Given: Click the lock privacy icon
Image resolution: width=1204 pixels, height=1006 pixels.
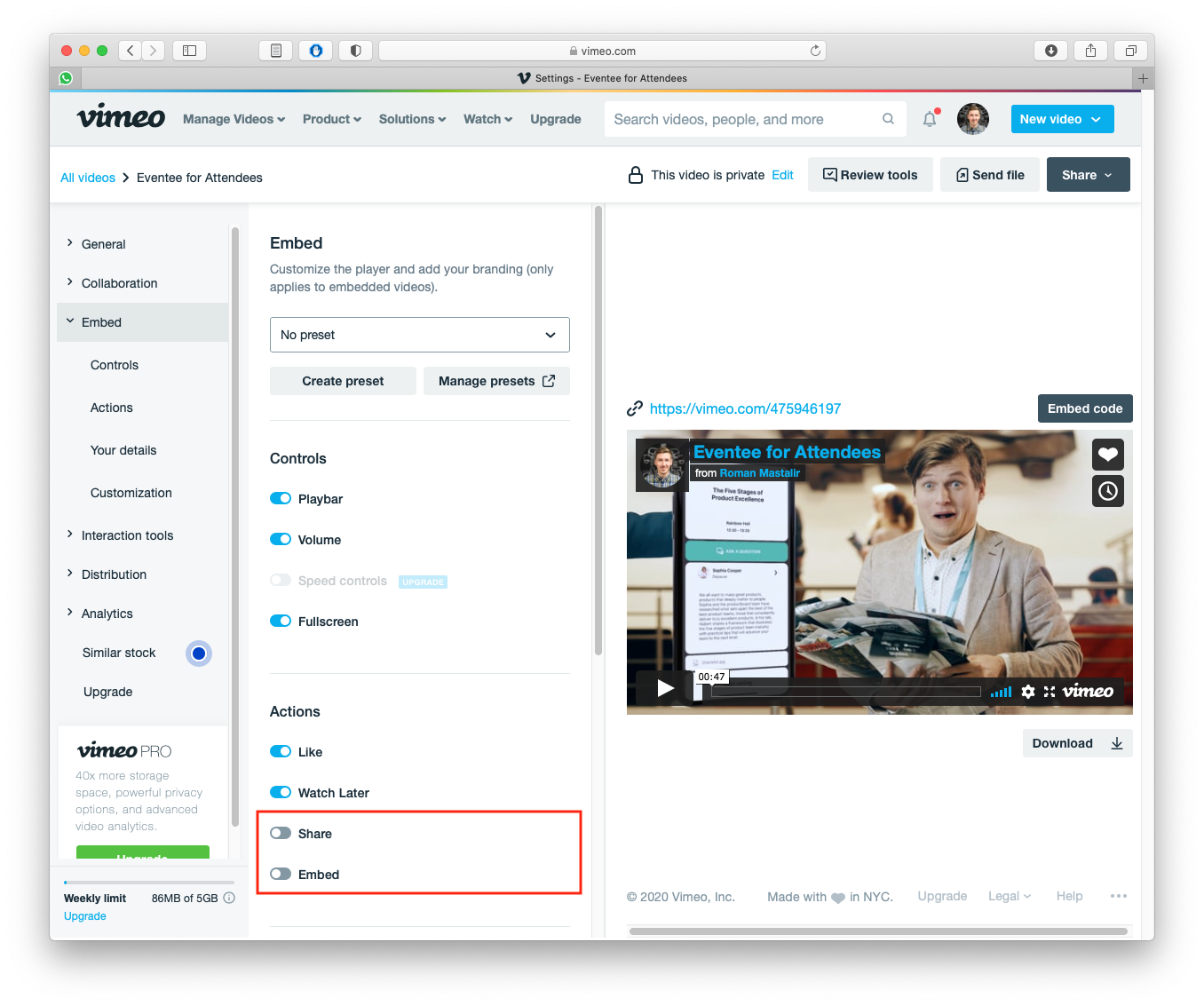Looking at the screenshot, I should coord(636,175).
